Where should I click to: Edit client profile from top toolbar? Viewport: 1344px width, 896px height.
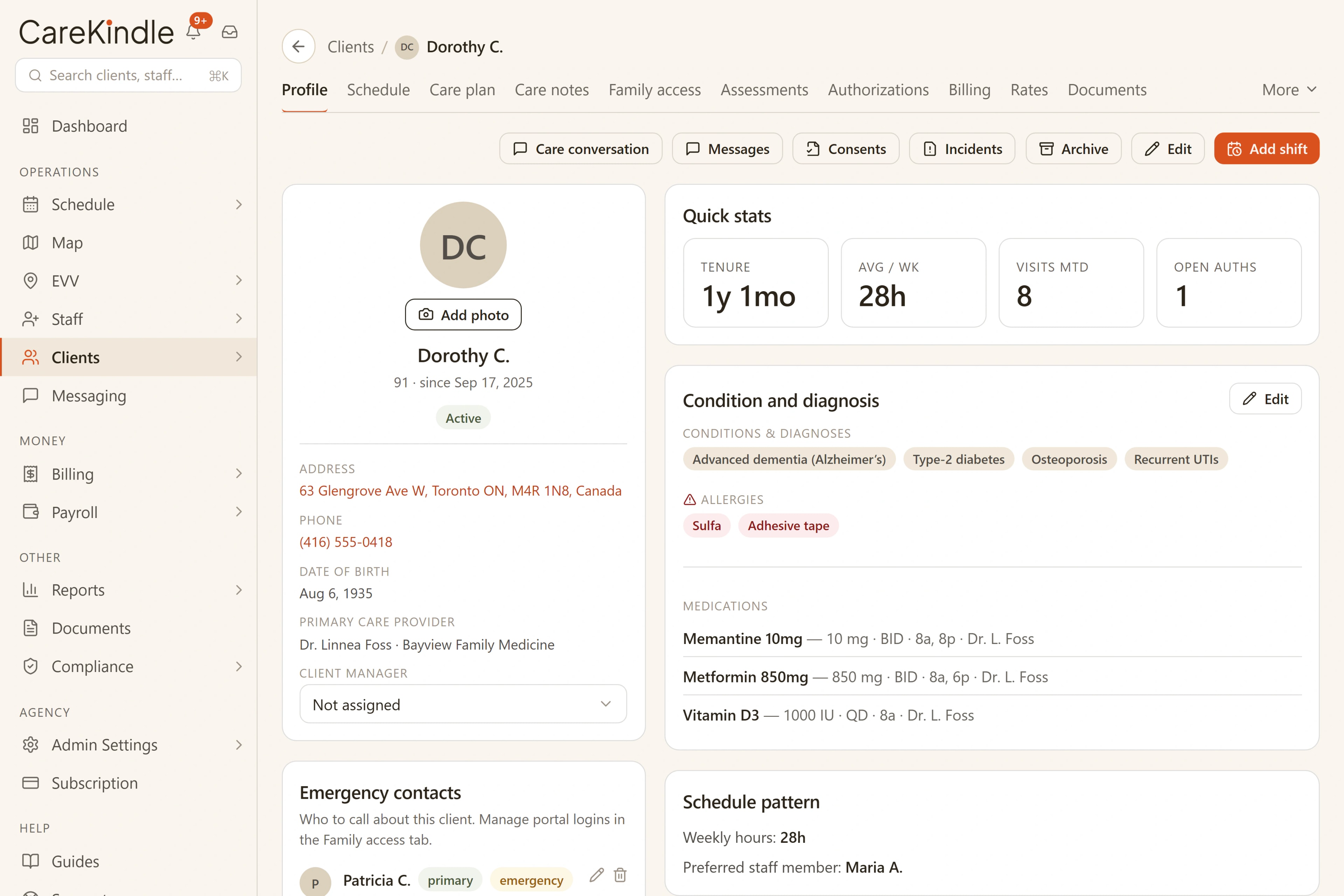[1168, 148]
